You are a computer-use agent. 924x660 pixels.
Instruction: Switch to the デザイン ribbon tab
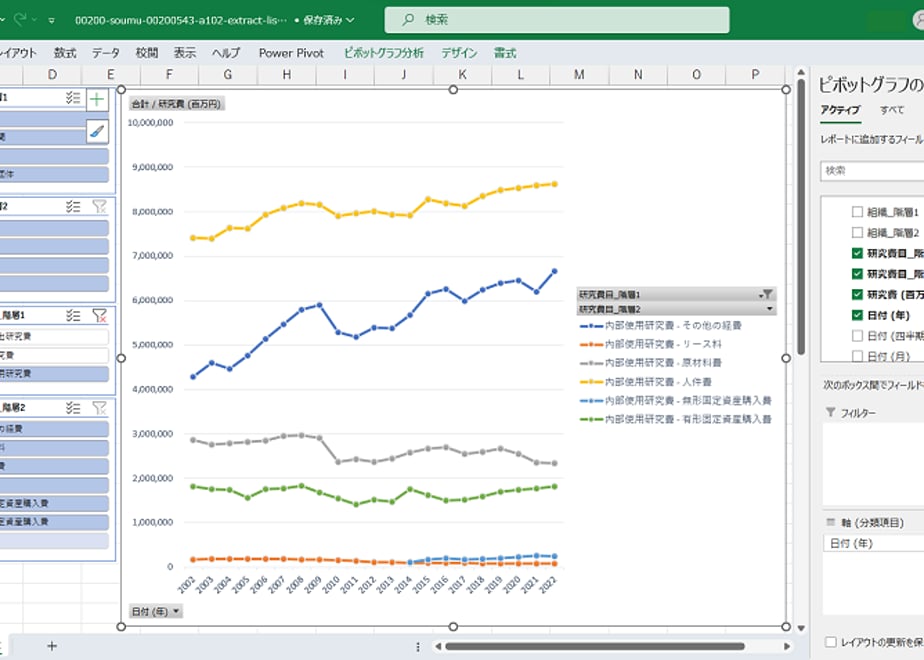(x=459, y=53)
